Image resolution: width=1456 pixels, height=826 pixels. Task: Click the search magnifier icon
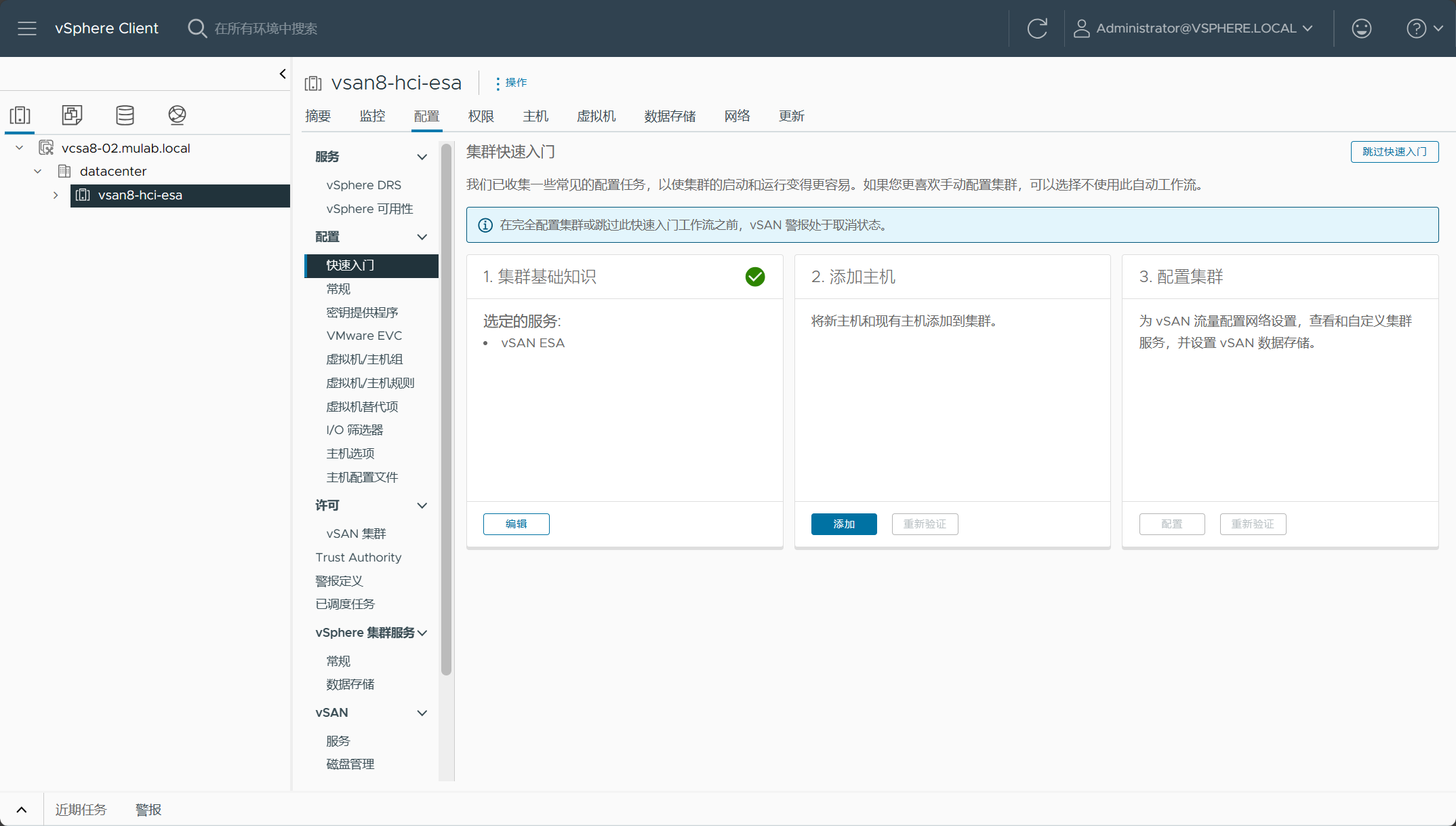[x=197, y=28]
